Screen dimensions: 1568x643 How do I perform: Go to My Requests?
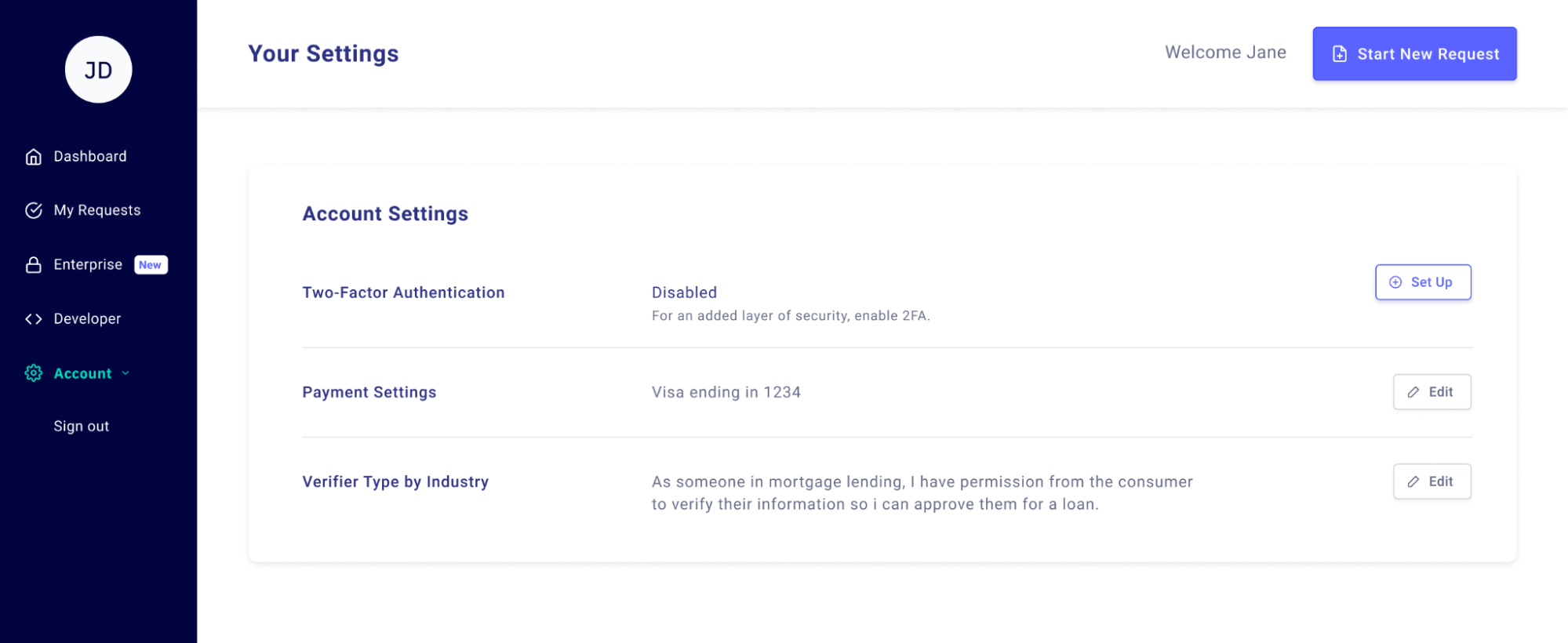[96, 210]
